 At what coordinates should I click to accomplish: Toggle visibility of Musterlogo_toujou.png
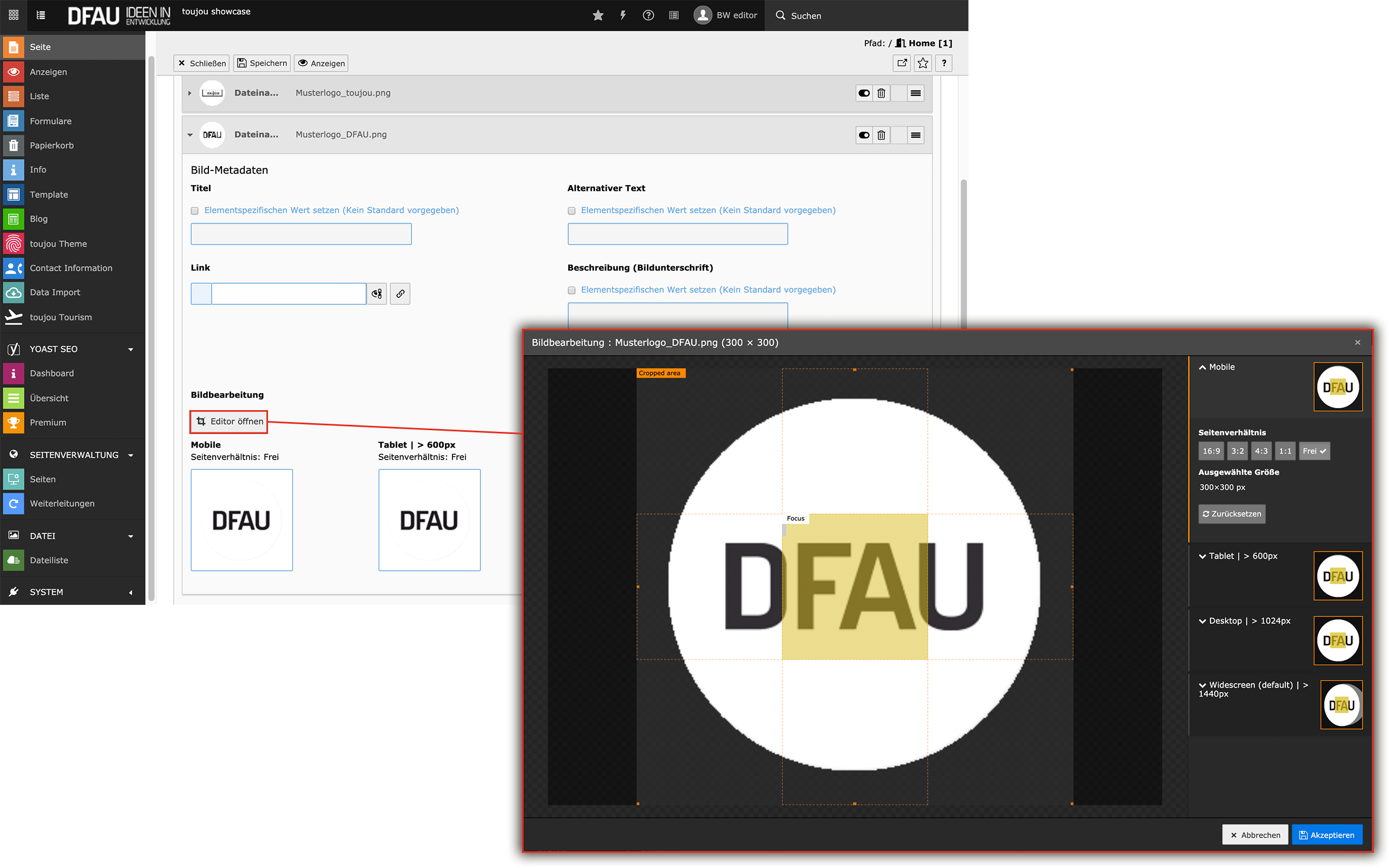click(863, 93)
